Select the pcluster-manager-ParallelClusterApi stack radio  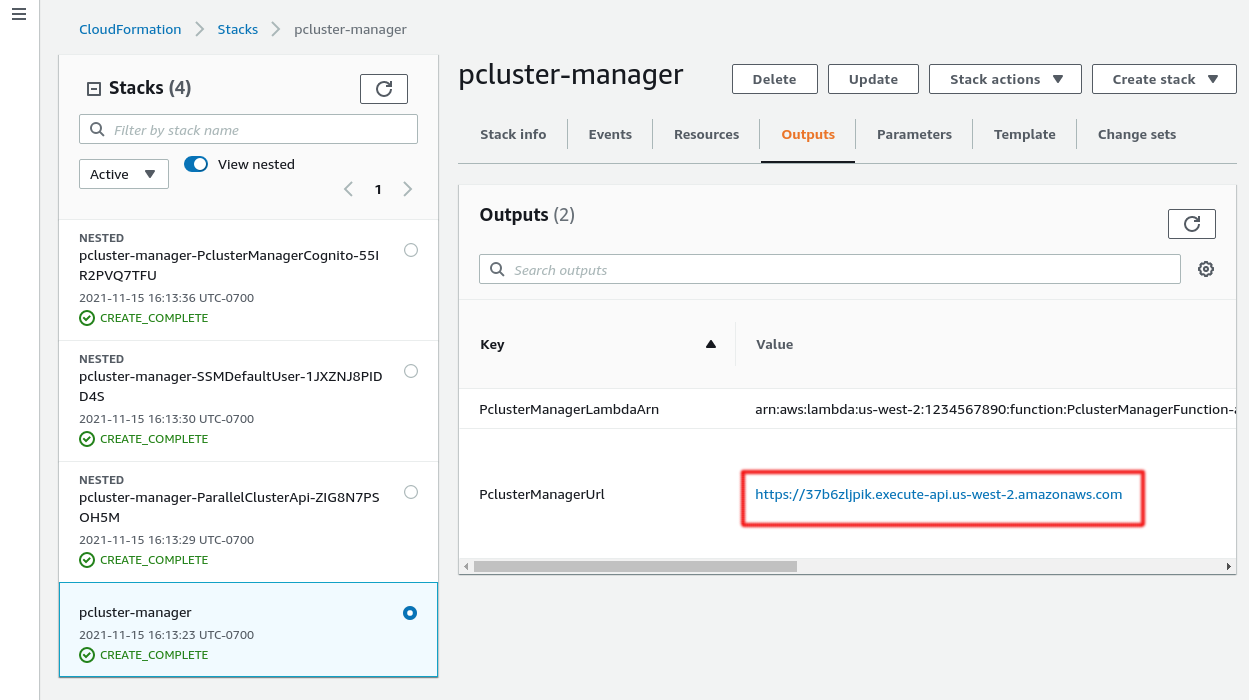[411, 492]
